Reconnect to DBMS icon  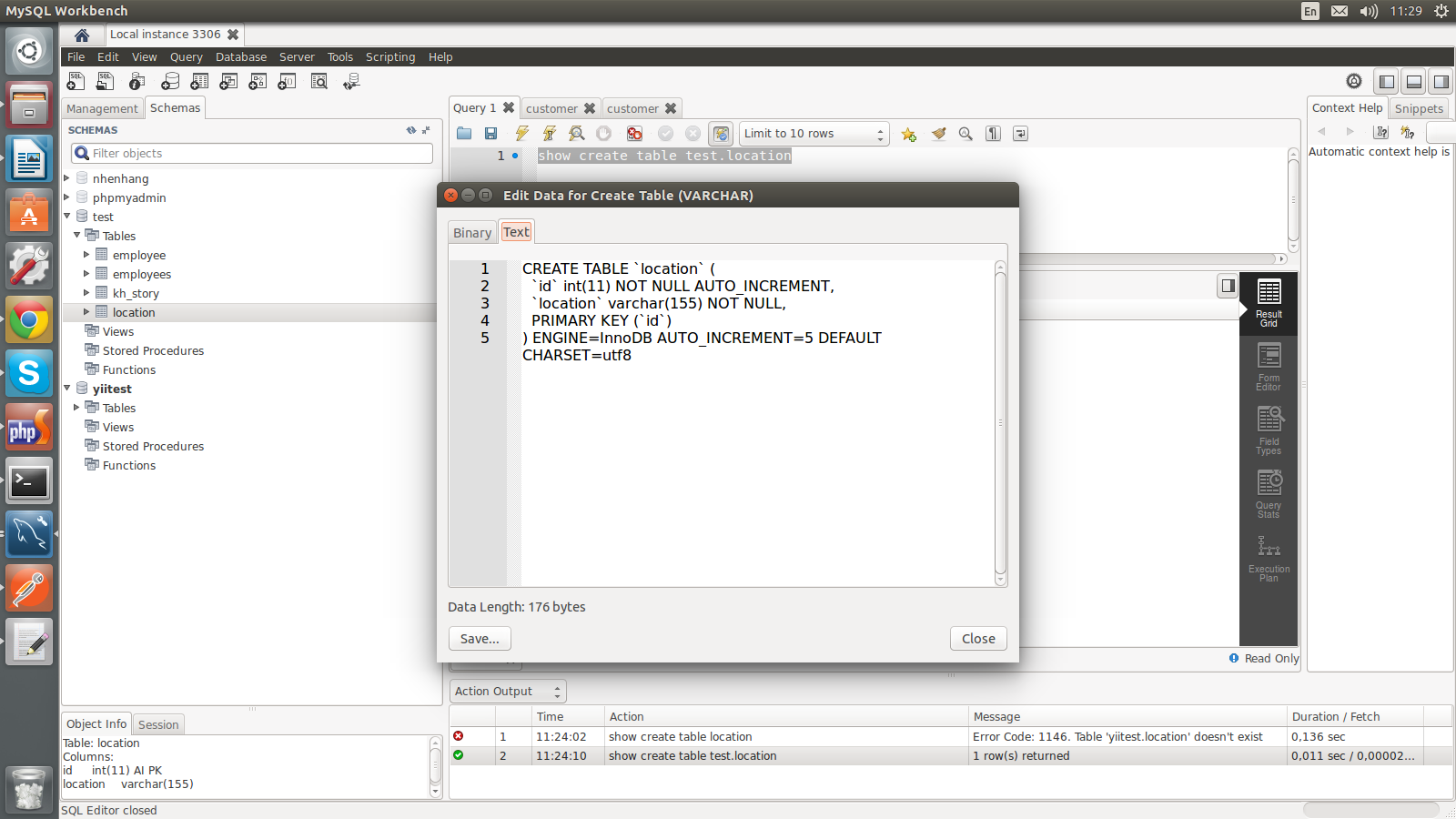coord(351,82)
